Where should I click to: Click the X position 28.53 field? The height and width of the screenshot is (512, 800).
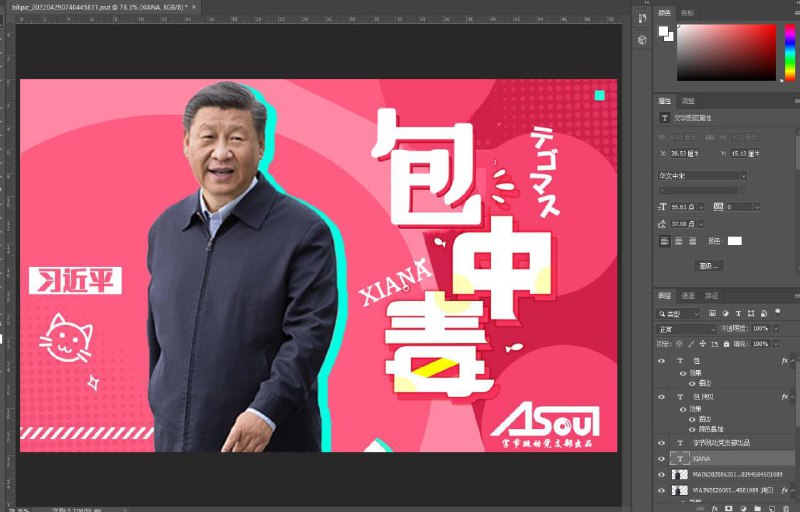click(x=685, y=153)
